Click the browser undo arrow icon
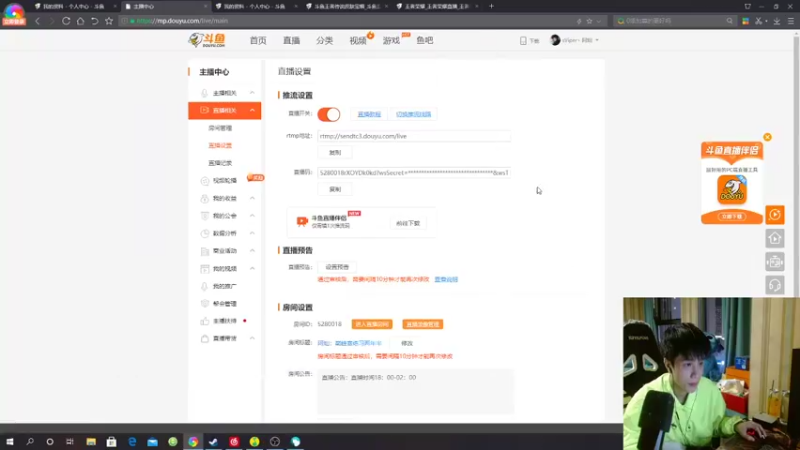Image resolution: width=800 pixels, height=450 pixels. click(94, 21)
